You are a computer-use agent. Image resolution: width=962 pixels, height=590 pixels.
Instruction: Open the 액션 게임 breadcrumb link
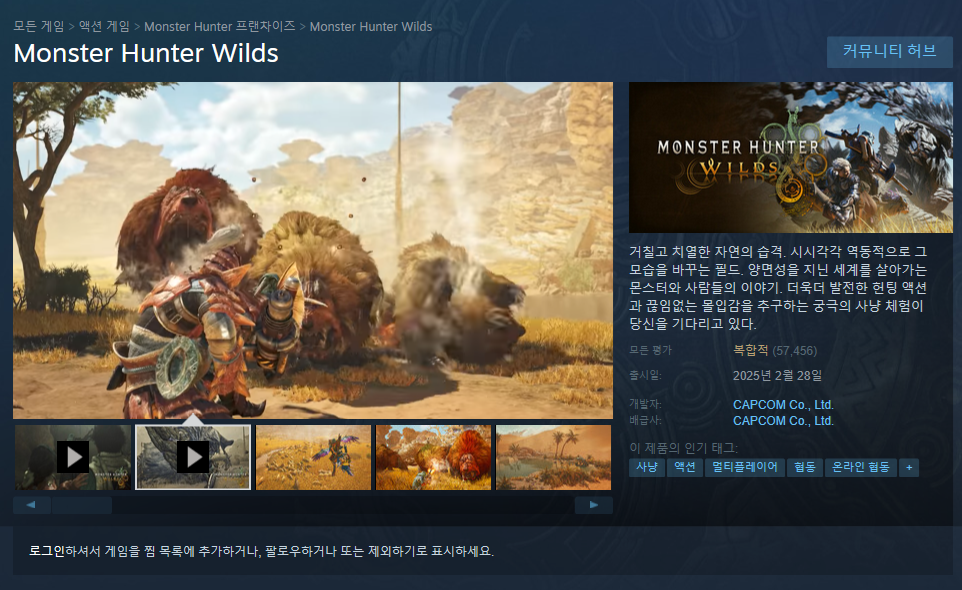(x=104, y=26)
